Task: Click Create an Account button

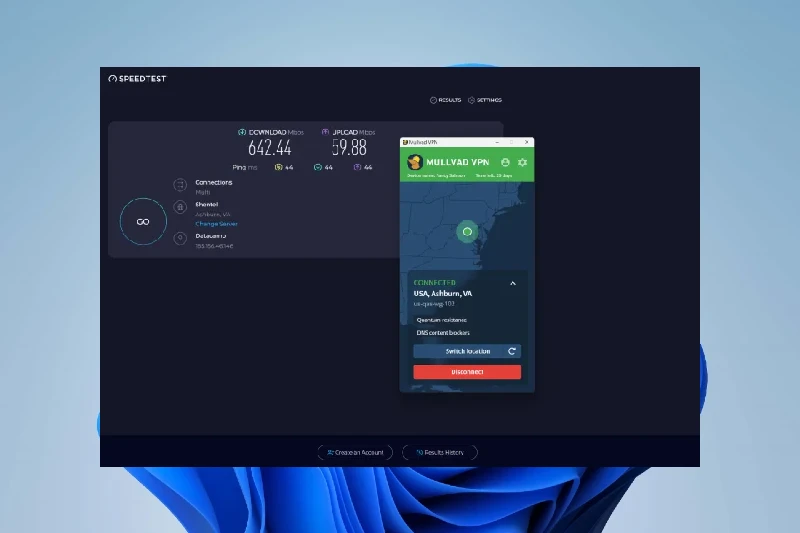Action: tap(355, 452)
